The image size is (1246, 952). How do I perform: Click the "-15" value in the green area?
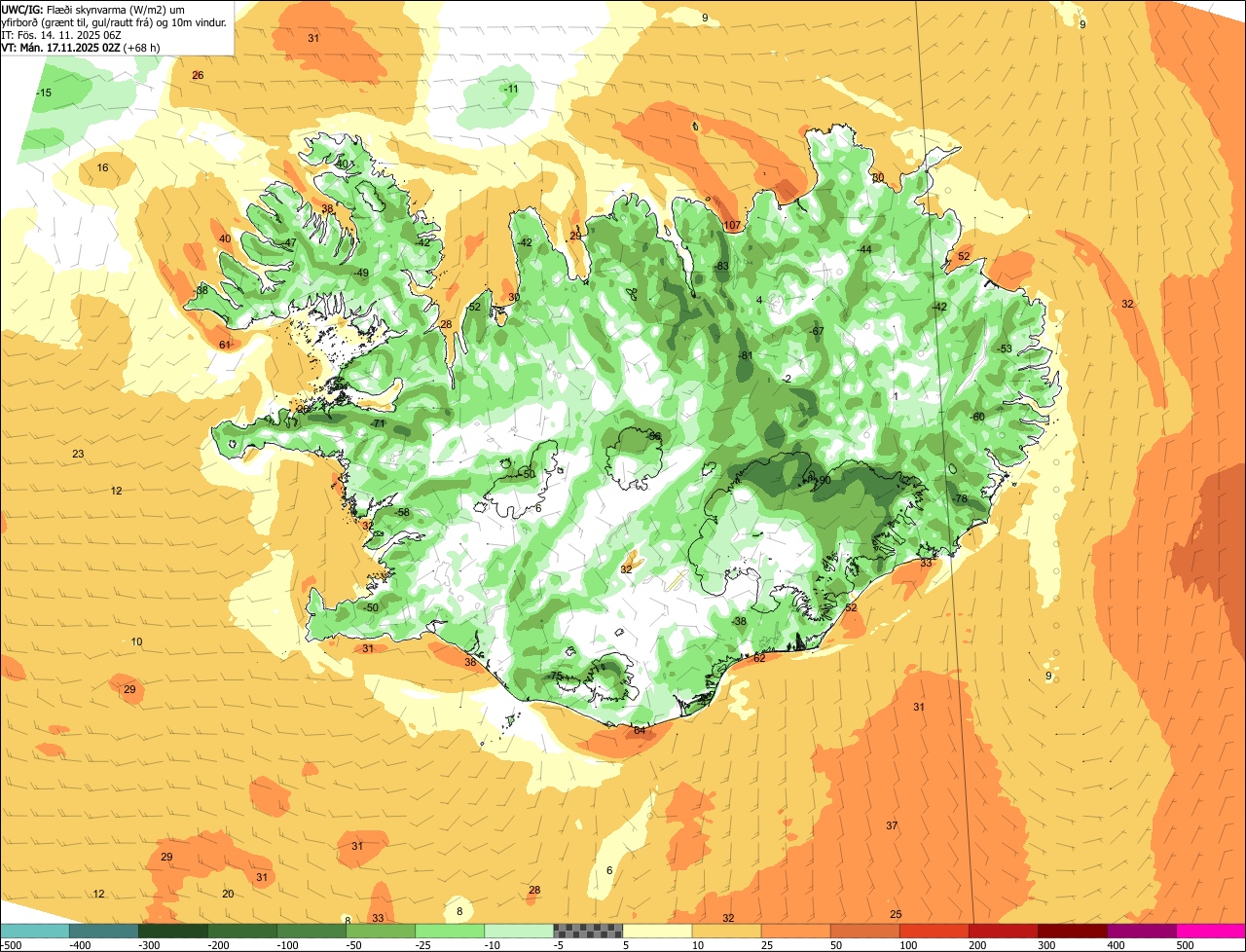[44, 93]
